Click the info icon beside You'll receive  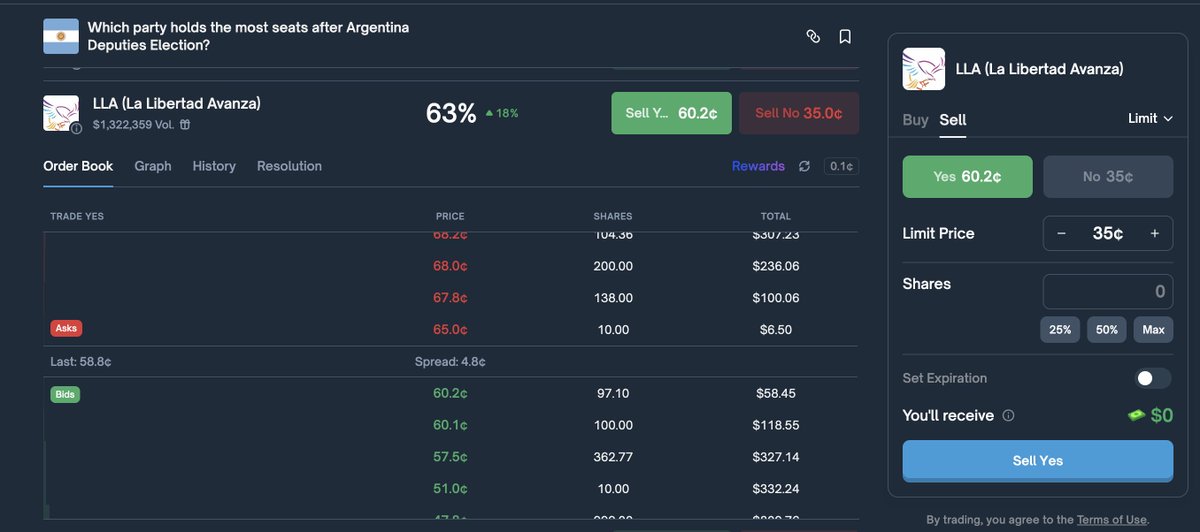[x=1008, y=415]
